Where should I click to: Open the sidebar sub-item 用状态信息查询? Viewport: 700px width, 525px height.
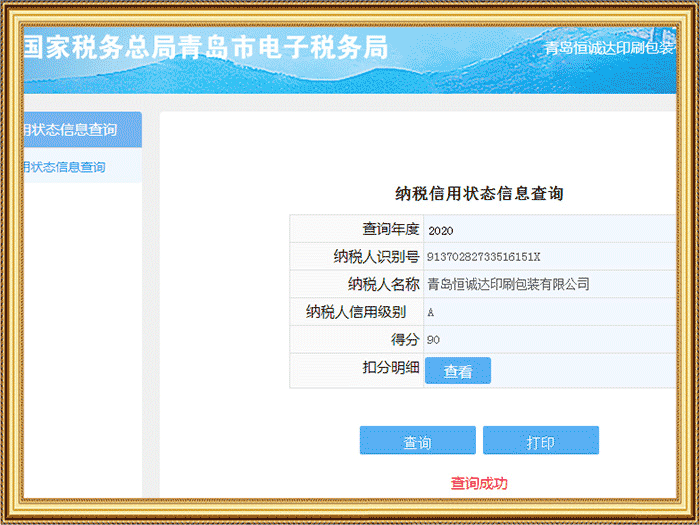point(65,167)
